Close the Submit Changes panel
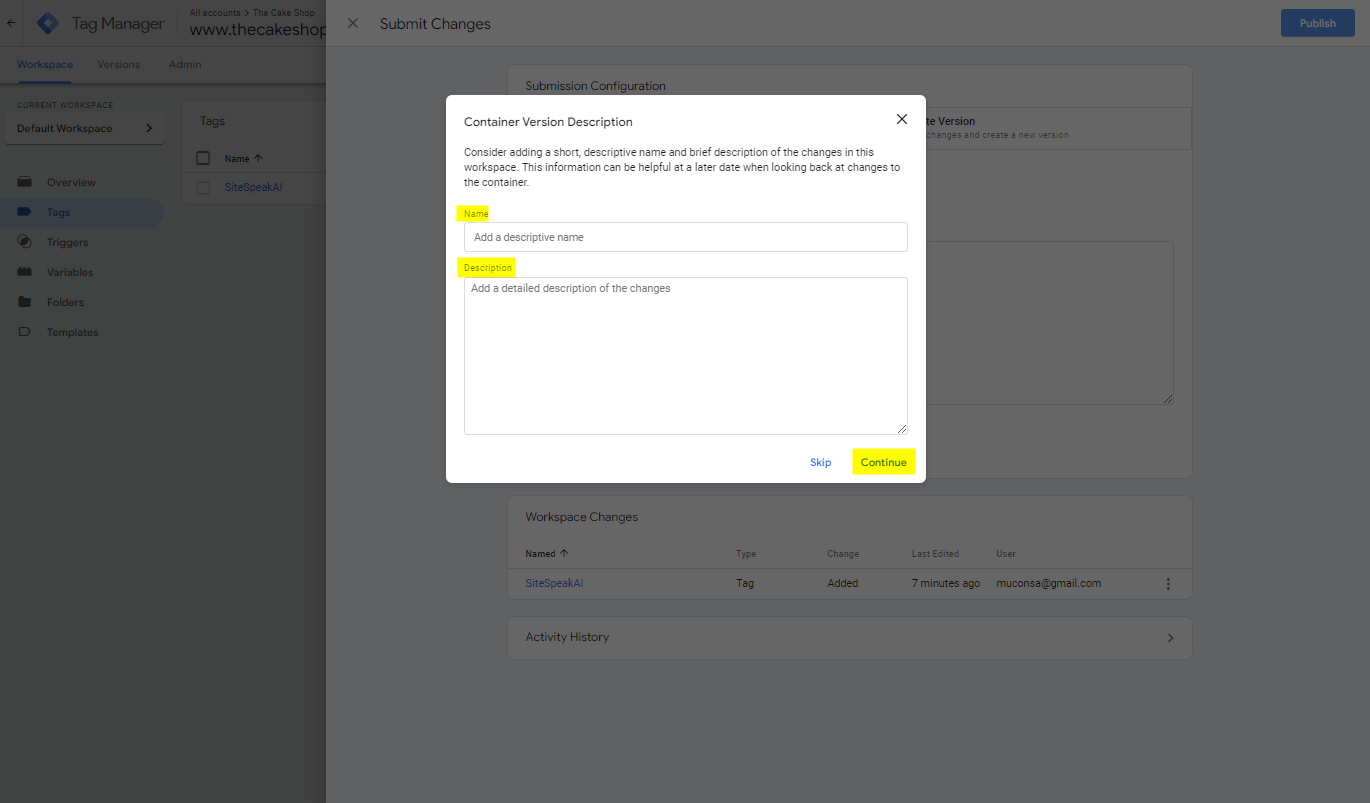Viewport: 1370px width, 803px height. (x=353, y=23)
